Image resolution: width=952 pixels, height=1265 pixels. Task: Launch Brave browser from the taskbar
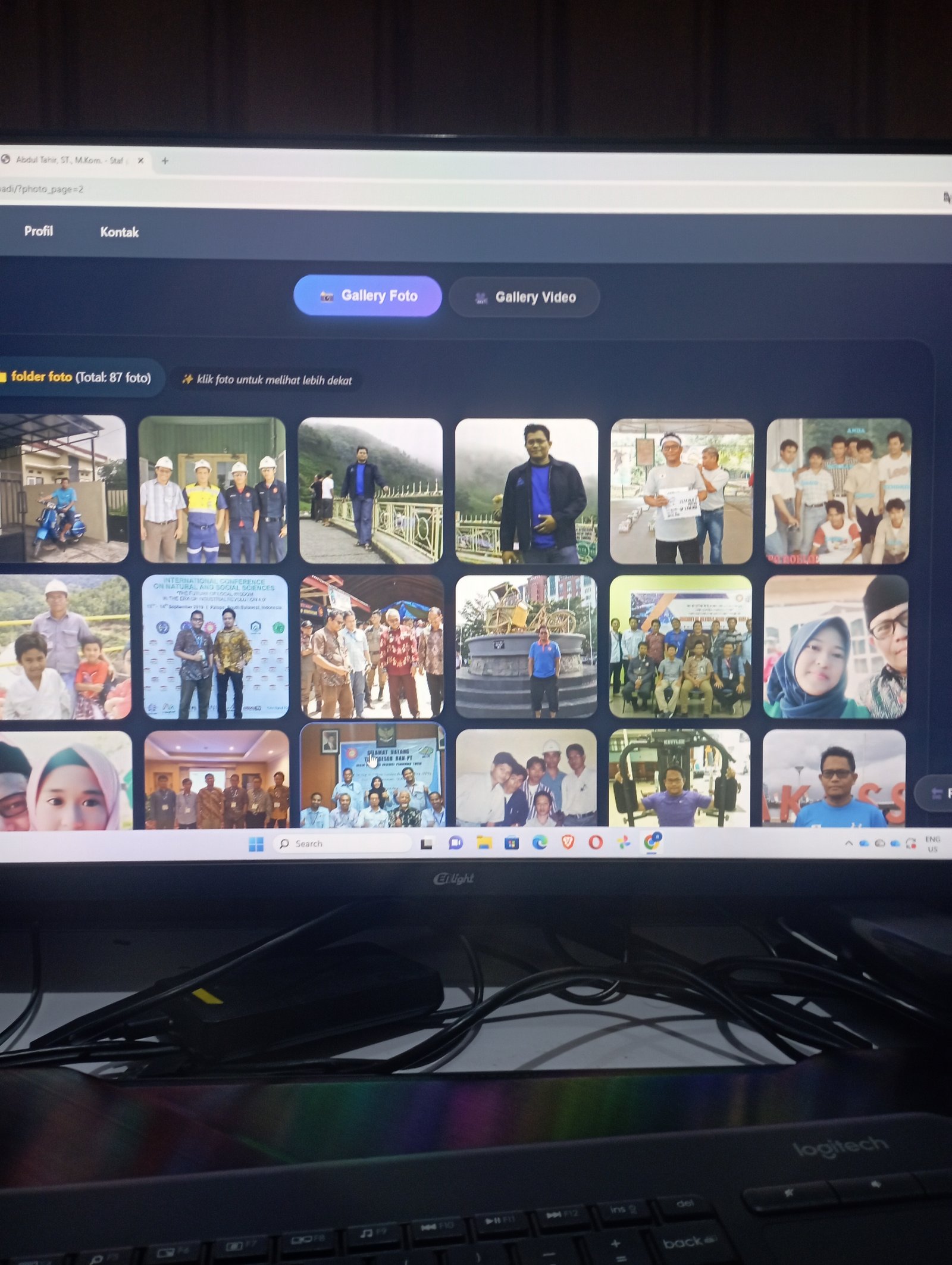coord(568,842)
